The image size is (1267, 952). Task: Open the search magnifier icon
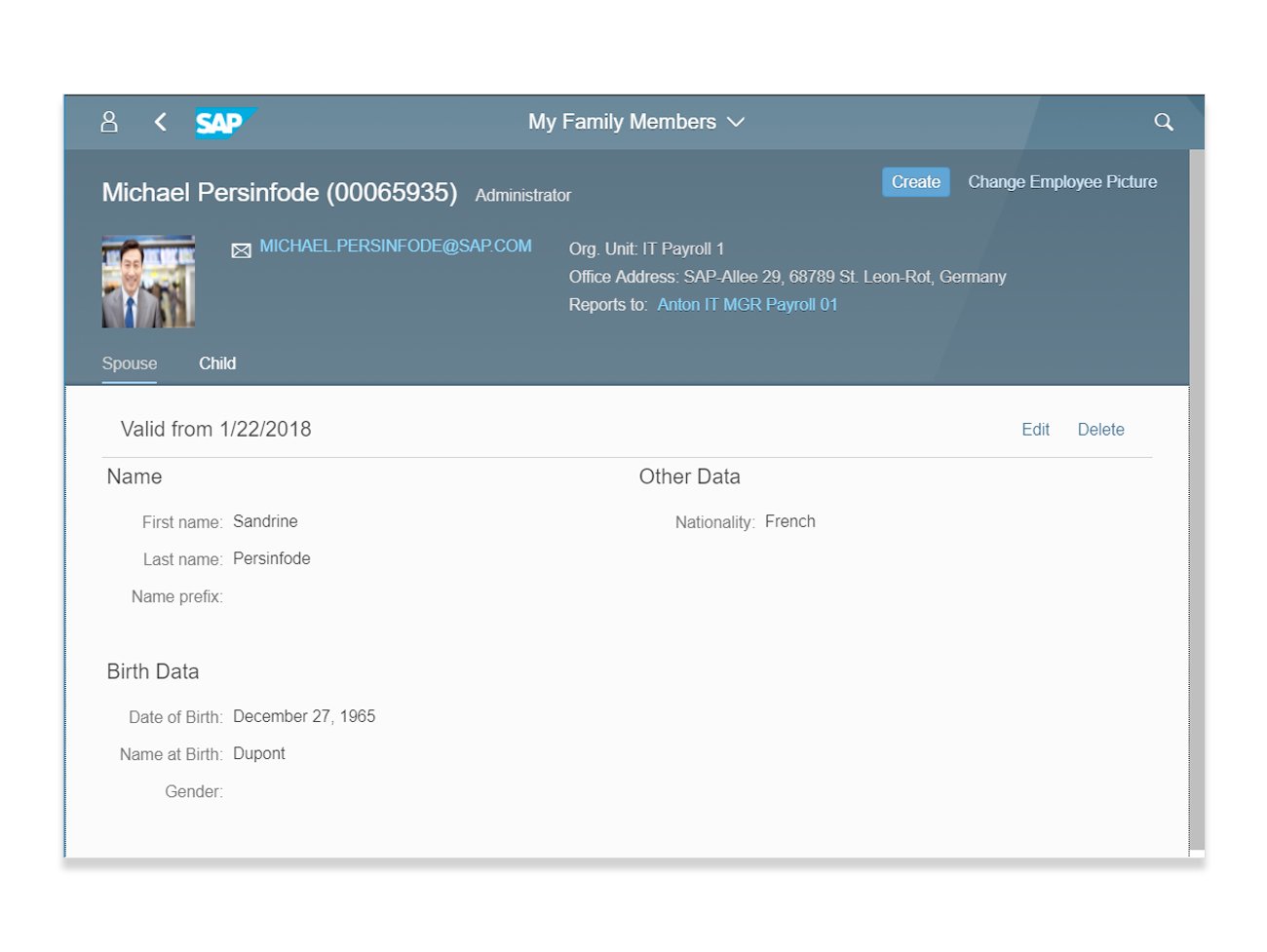tap(1164, 122)
